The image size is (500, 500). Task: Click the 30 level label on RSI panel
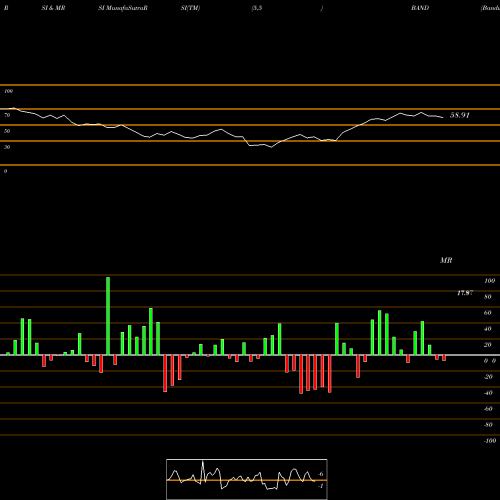pyautogui.click(x=7, y=147)
